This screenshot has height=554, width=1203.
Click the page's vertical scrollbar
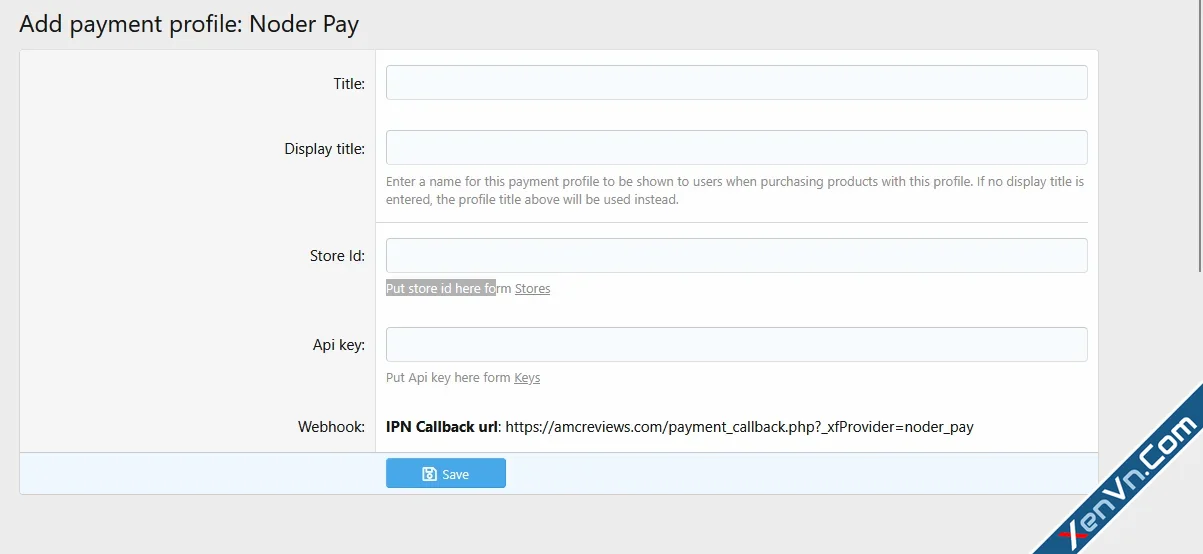(1198, 135)
